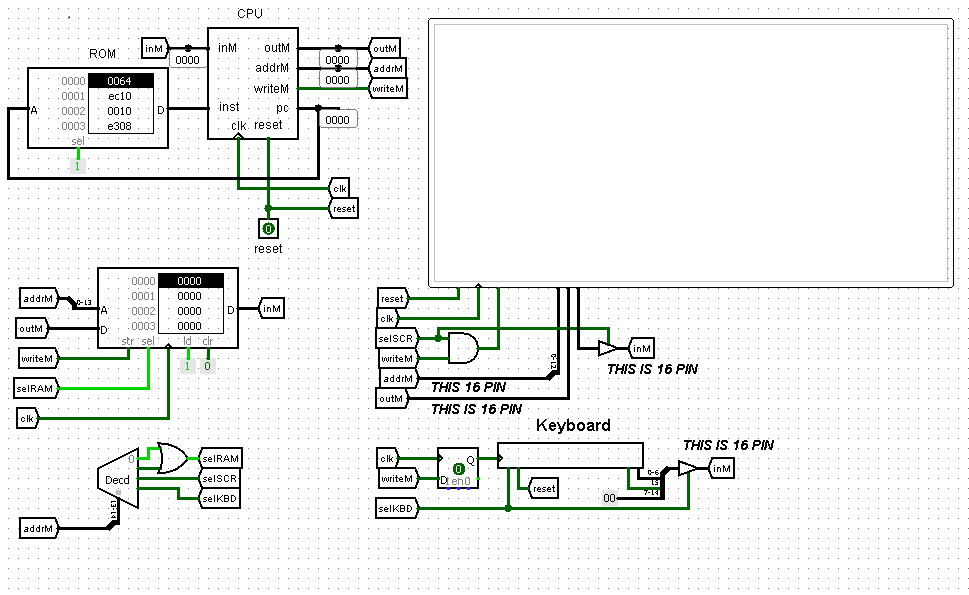Select the keyboard input component box
Viewport: 969px width, 595px height.
click(570, 455)
